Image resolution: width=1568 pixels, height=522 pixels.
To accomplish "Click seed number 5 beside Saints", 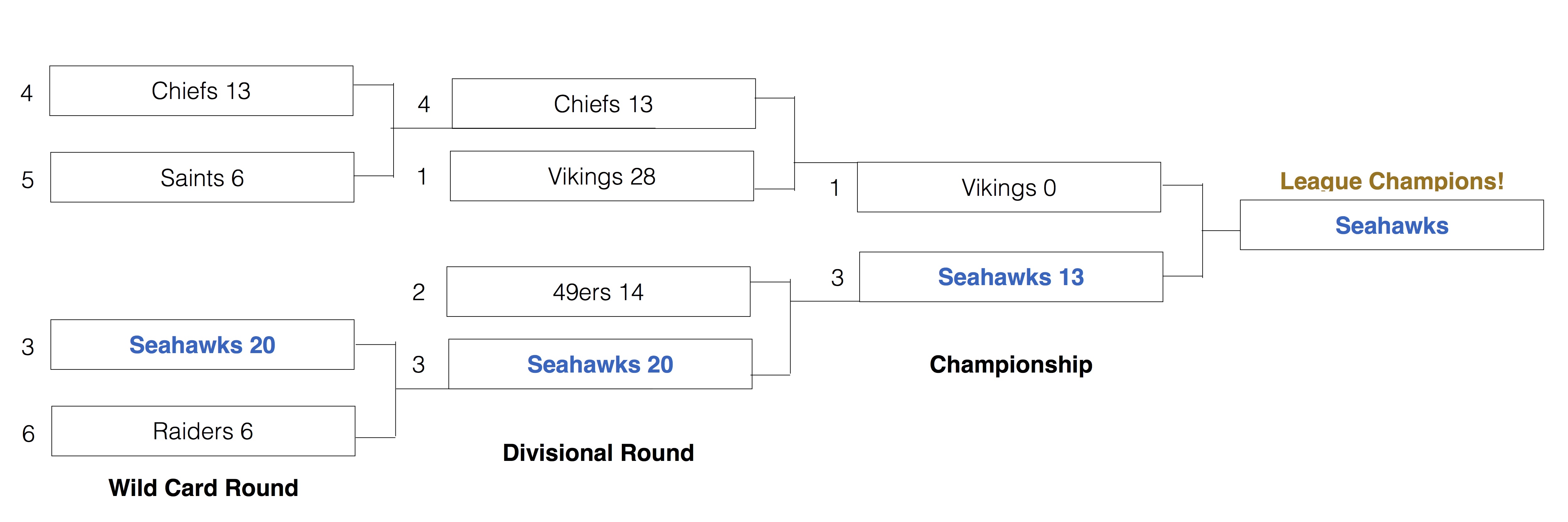I will (27, 180).
